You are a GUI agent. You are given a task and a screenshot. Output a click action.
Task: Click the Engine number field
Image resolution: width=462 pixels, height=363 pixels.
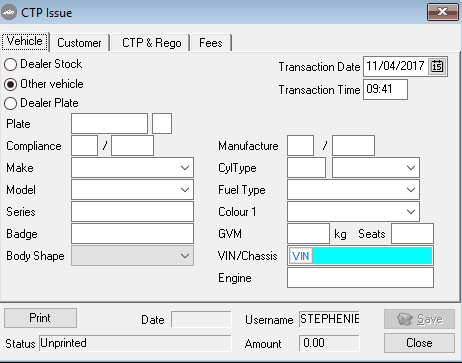360,278
